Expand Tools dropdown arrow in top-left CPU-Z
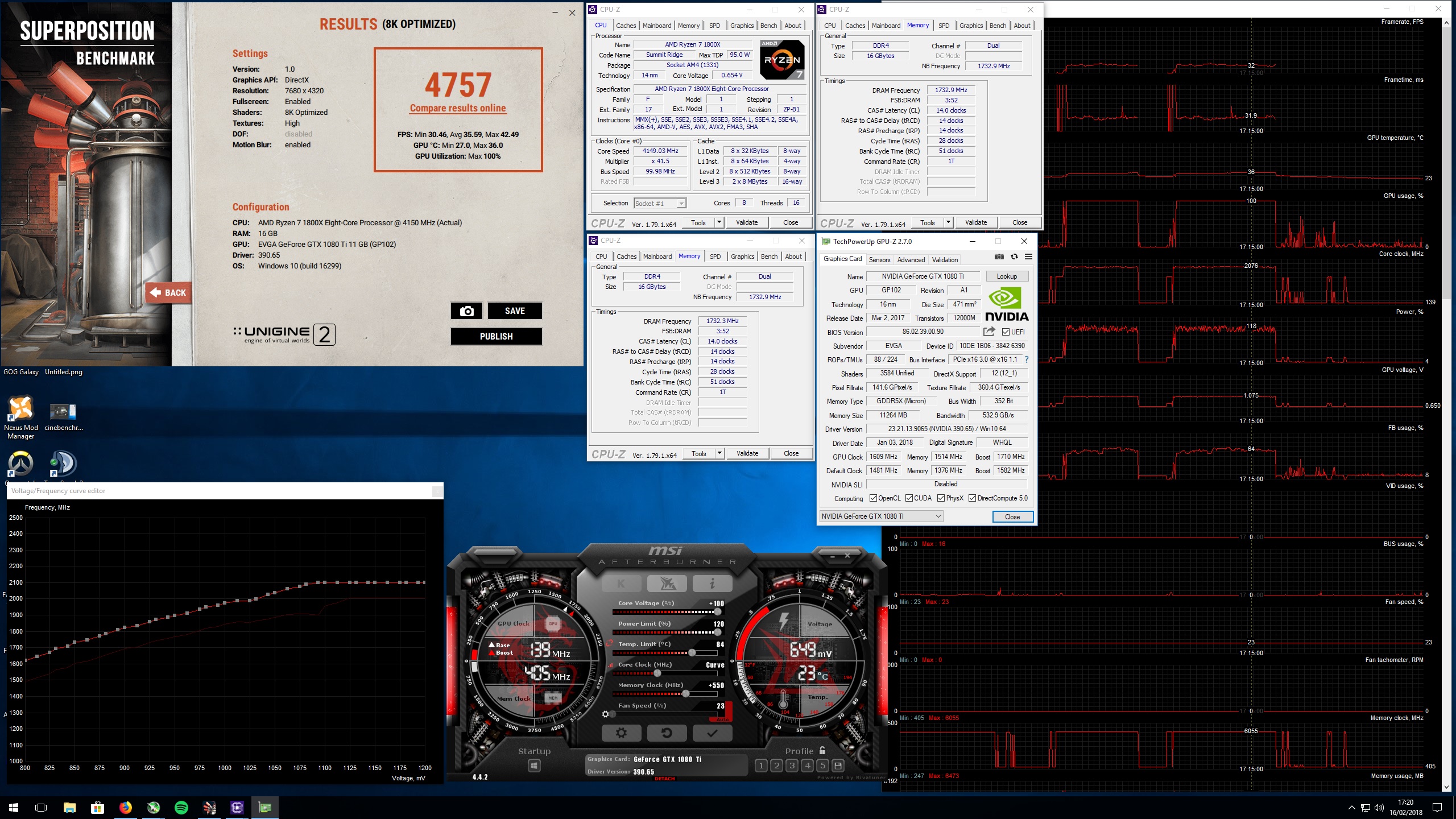This screenshot has width=1456, height=819. (719, 222)
